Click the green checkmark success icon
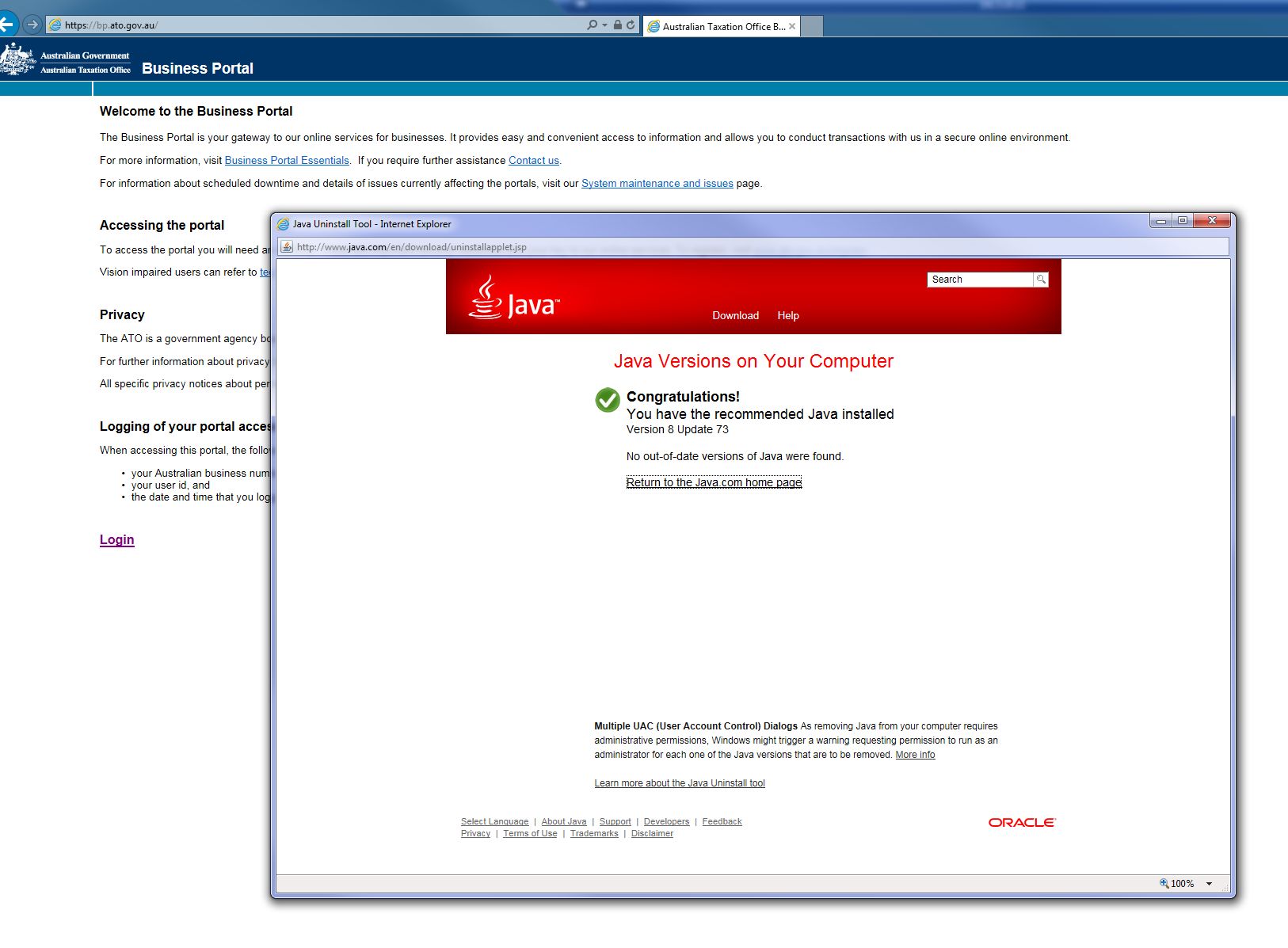The width and height of the screenshot is (1288, 948). [x=608, y=400]
